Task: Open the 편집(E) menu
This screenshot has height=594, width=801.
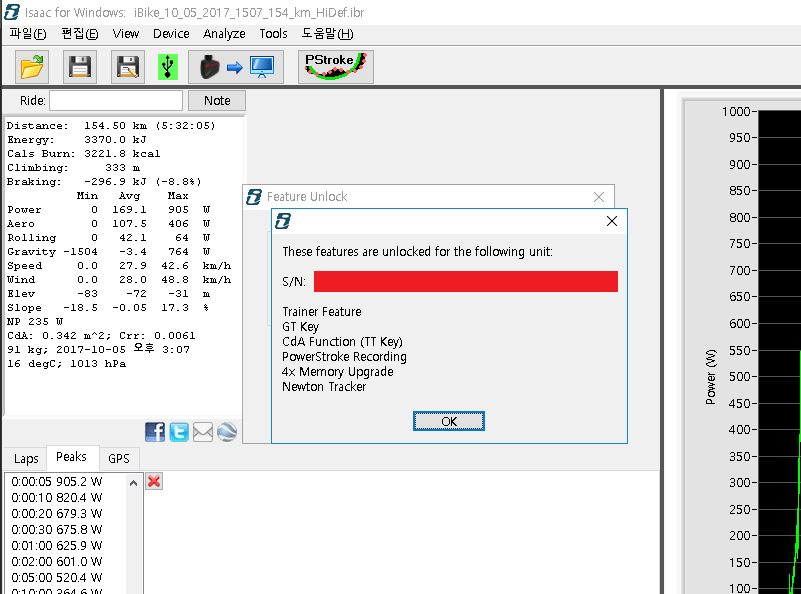Action: pyautogui.click(x=80, y=34)
